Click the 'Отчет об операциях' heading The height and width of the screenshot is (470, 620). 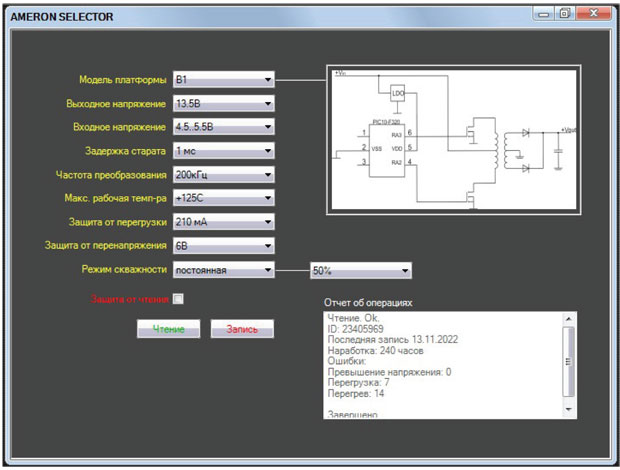(x=368, y=303)
